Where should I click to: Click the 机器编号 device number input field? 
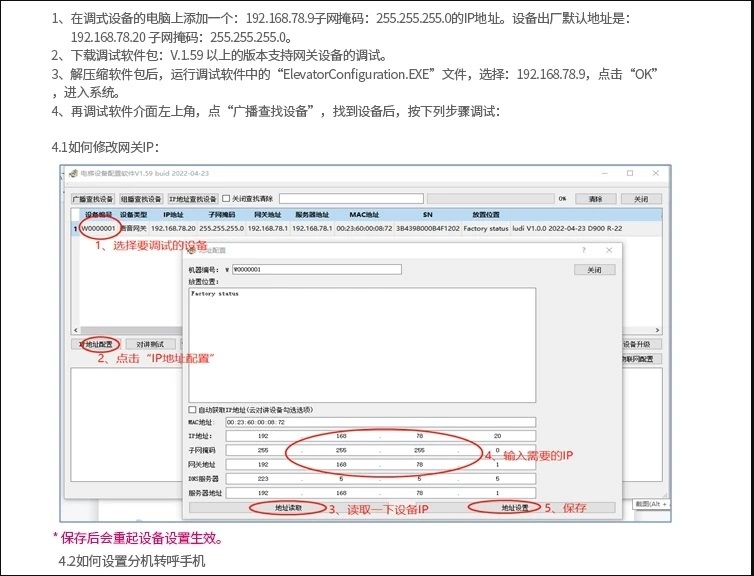pyautogui.click(x=315, y=269)
